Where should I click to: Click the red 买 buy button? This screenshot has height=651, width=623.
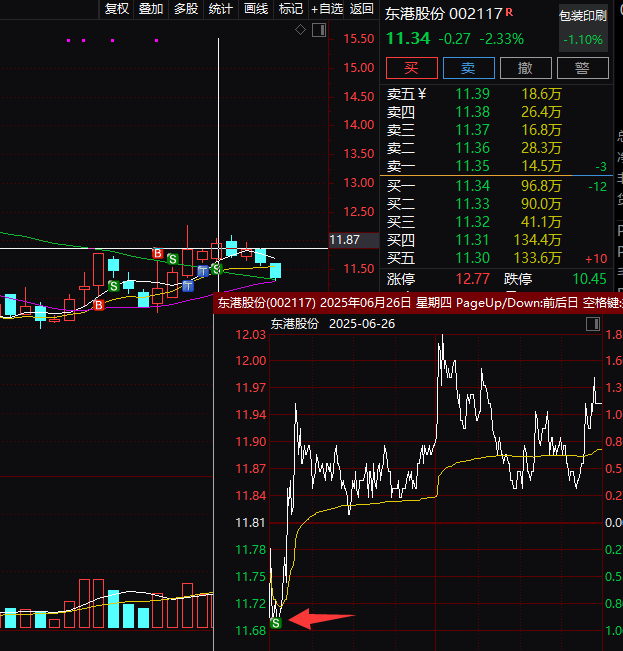click(411, 68)
